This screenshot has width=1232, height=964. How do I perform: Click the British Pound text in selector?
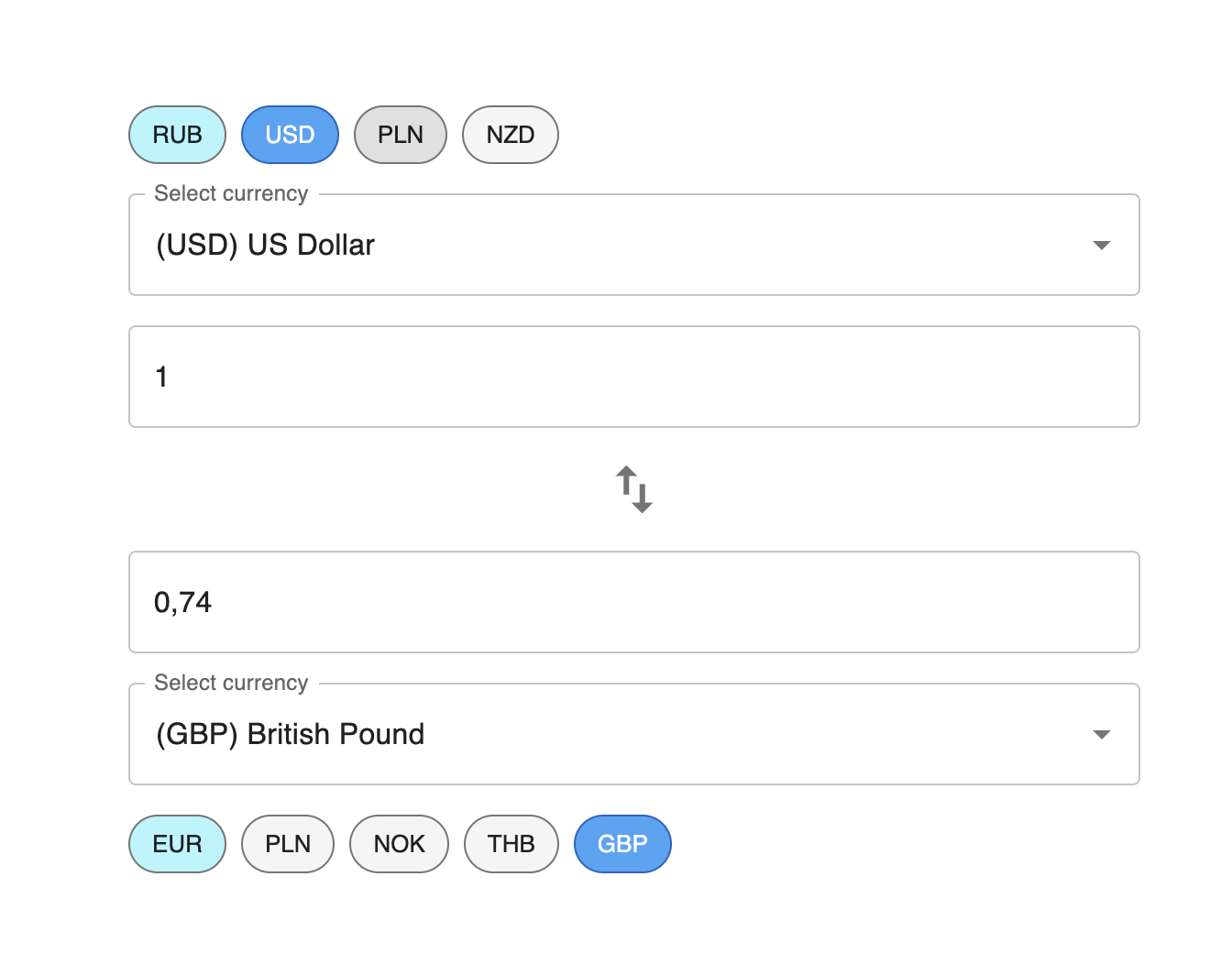tap(335, 734)
